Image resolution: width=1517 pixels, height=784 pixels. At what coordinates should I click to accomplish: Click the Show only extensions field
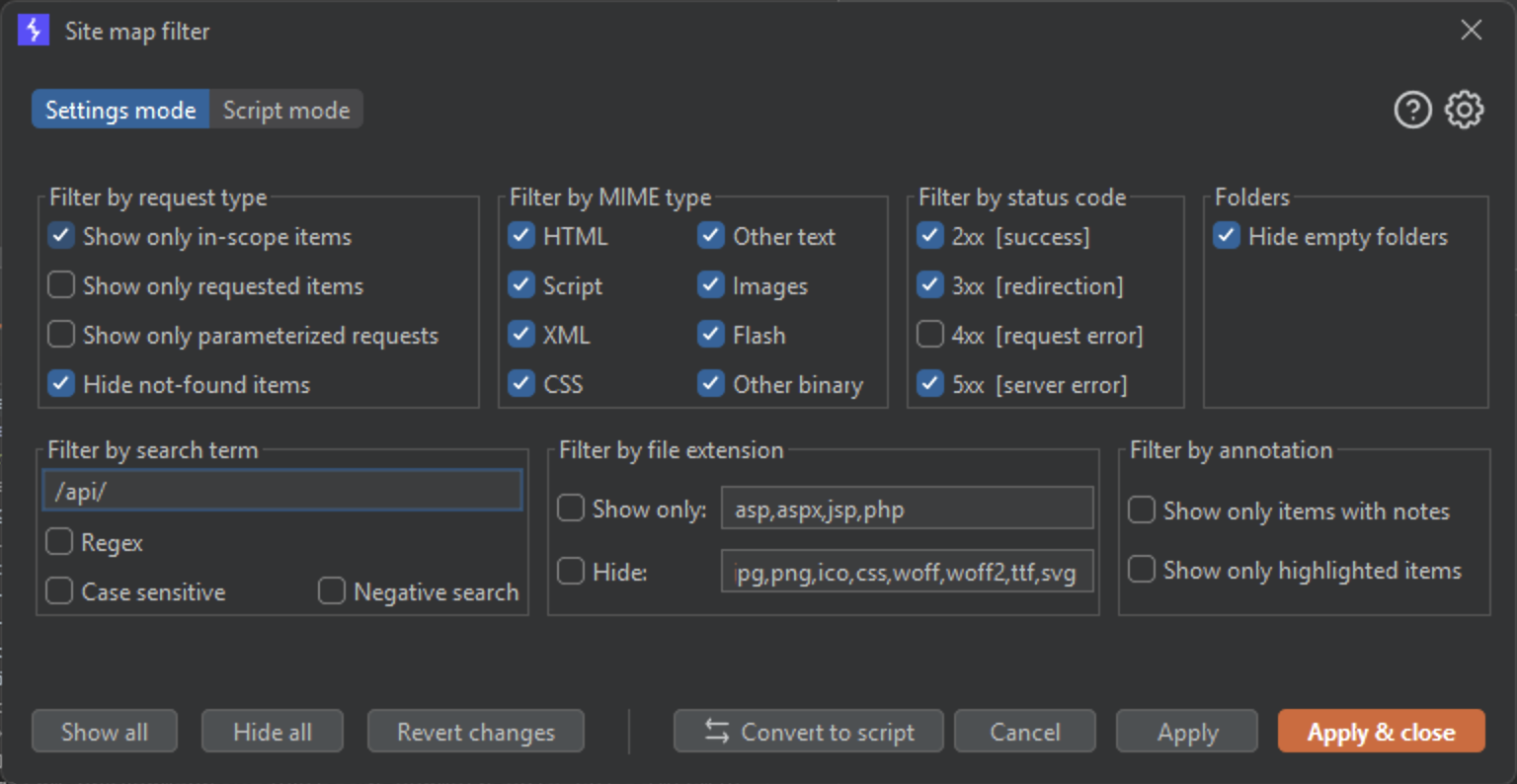tap(907, 509)
